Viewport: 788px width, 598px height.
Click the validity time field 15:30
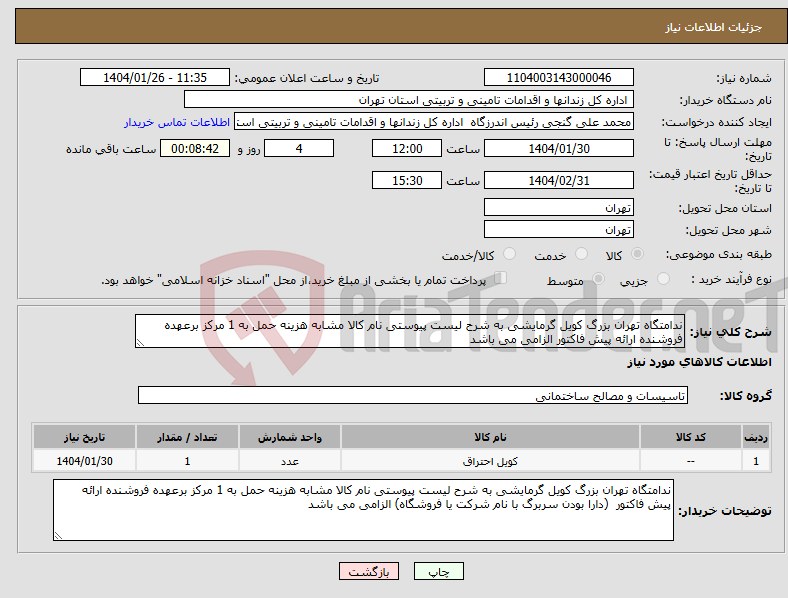pos(407,180)
